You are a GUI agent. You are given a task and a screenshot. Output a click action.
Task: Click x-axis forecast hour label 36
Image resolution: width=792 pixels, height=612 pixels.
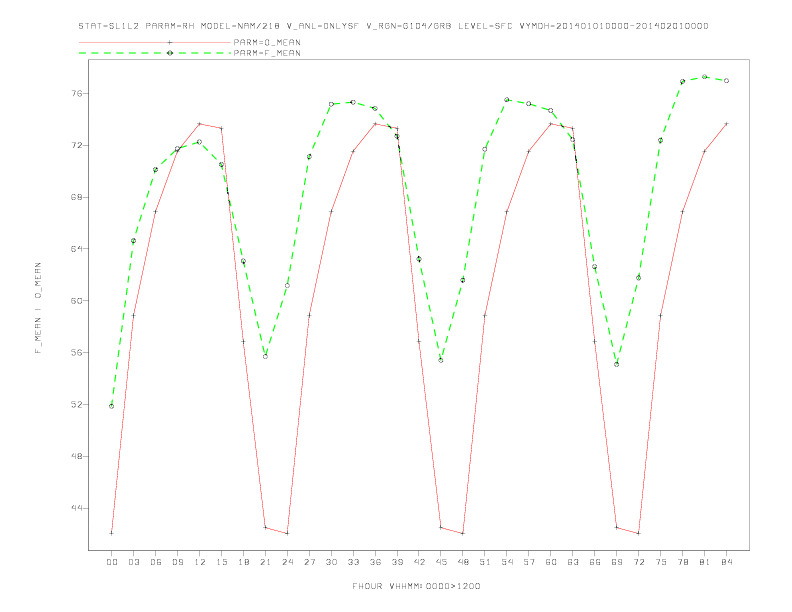click(x=375, y=562)
